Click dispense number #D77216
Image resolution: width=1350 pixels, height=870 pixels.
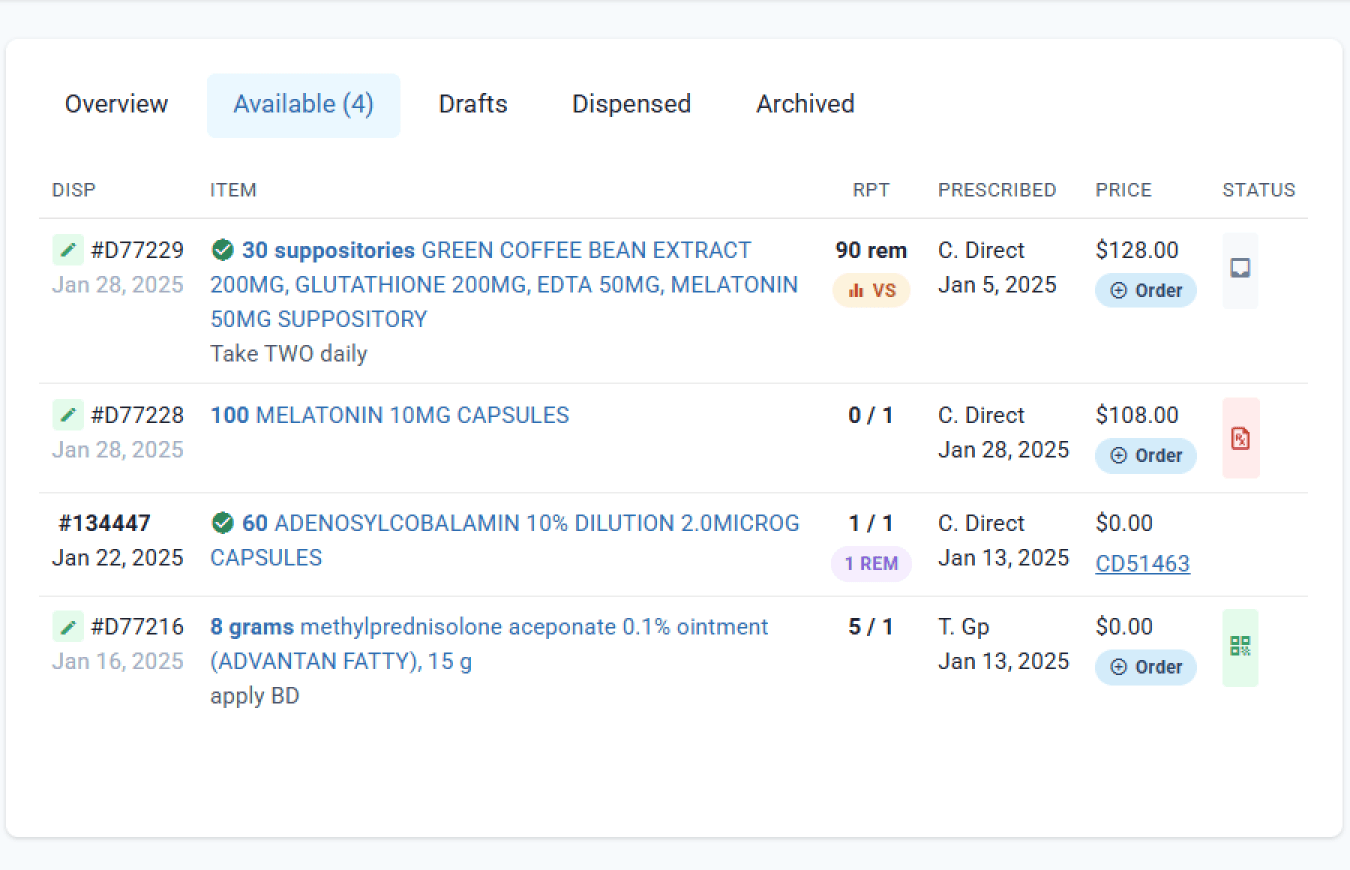[x=137, y=627]
